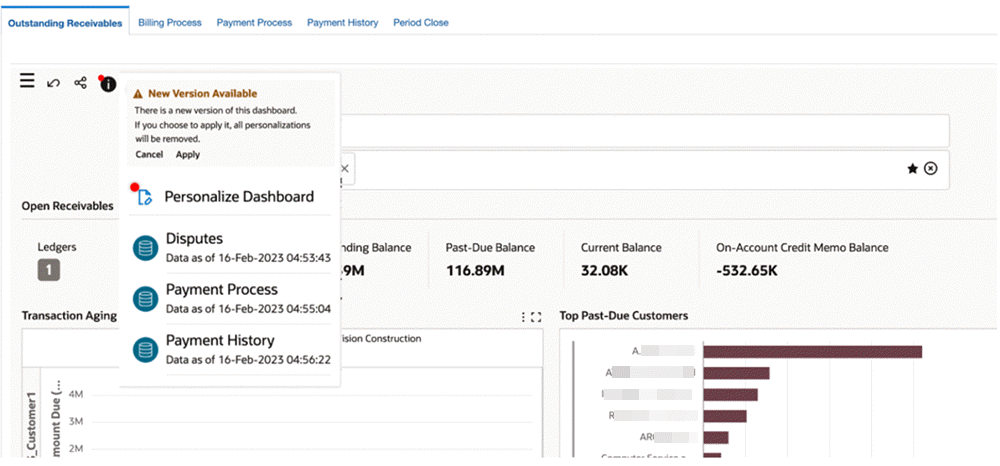
Task: Click the share icon
Action: [x=80, y=82]
